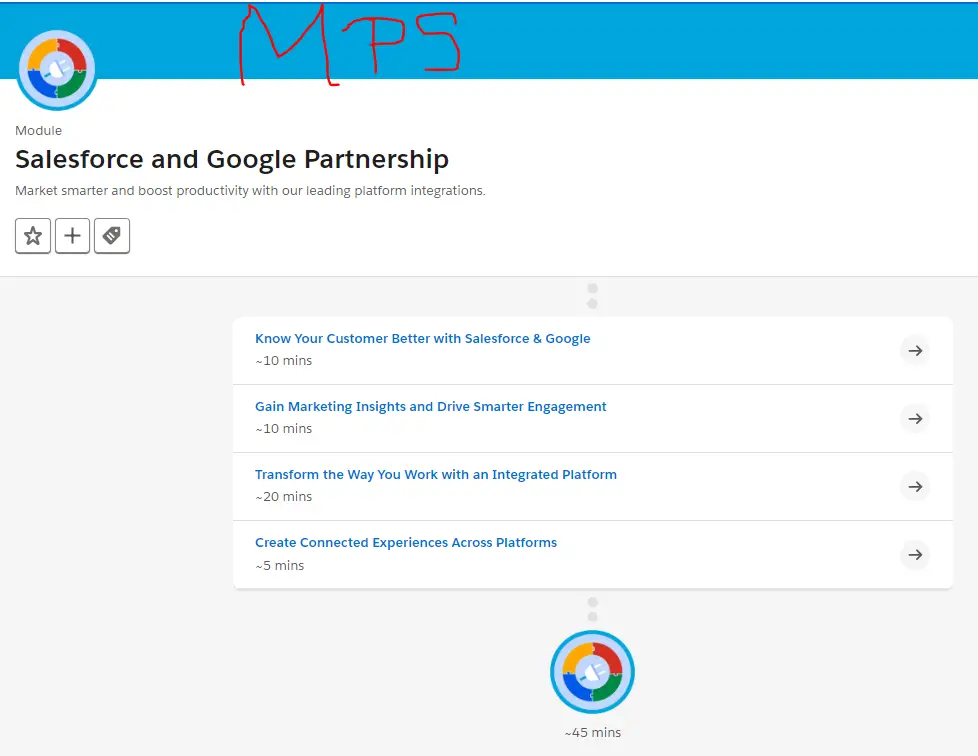Click the arrow for Transform the Way You Work

tap(915, 486)
